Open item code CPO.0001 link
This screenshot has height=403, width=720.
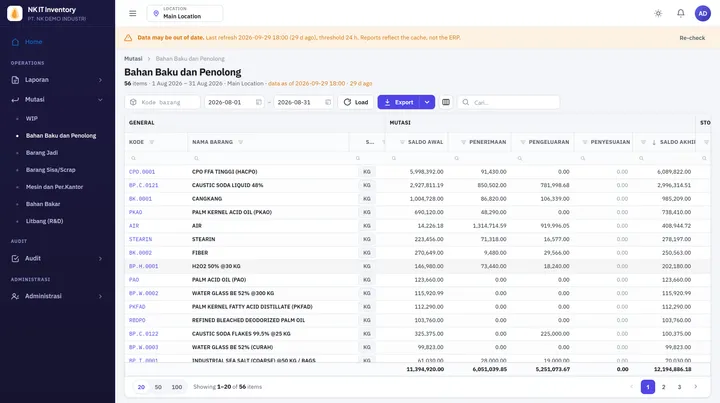pos(142,172)
